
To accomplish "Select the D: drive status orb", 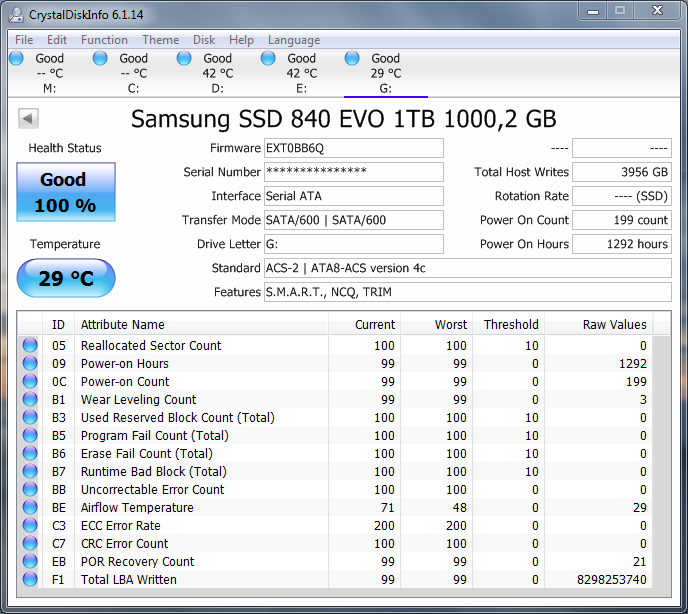I will tap(184, 58).
